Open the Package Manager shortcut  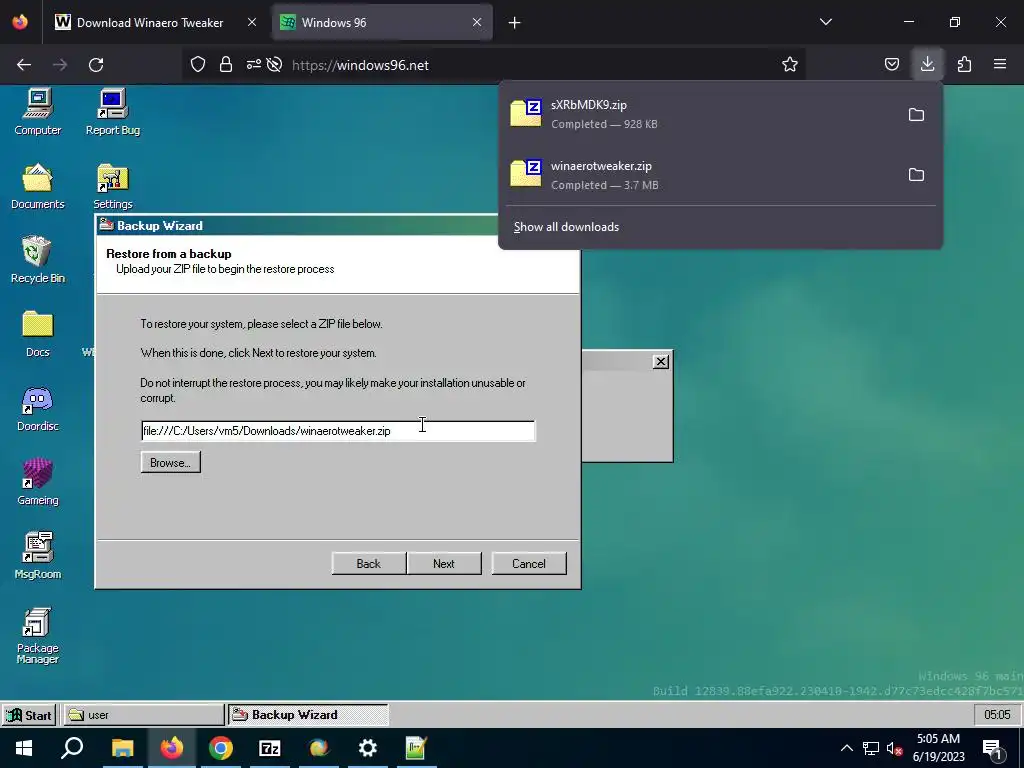[x=37, y=635]
